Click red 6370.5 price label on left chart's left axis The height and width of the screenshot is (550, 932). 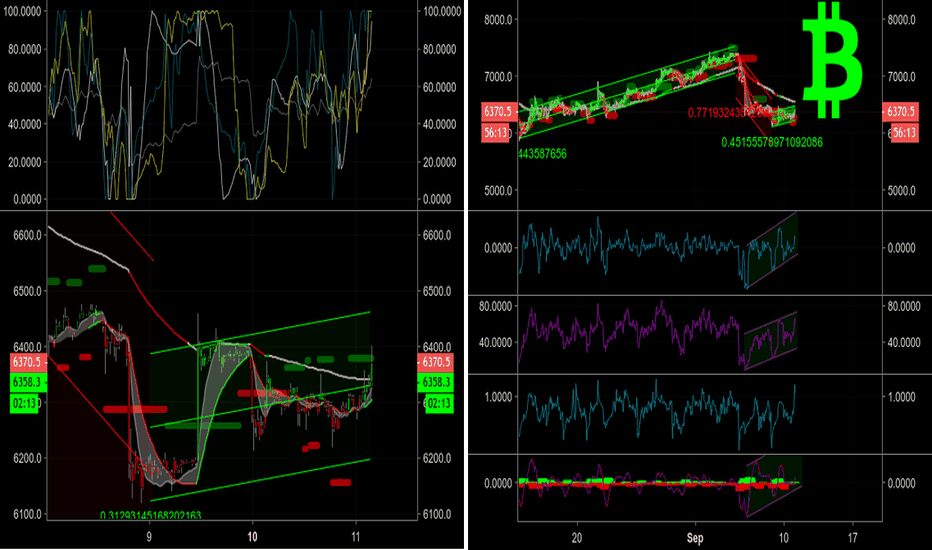point(27,362)
